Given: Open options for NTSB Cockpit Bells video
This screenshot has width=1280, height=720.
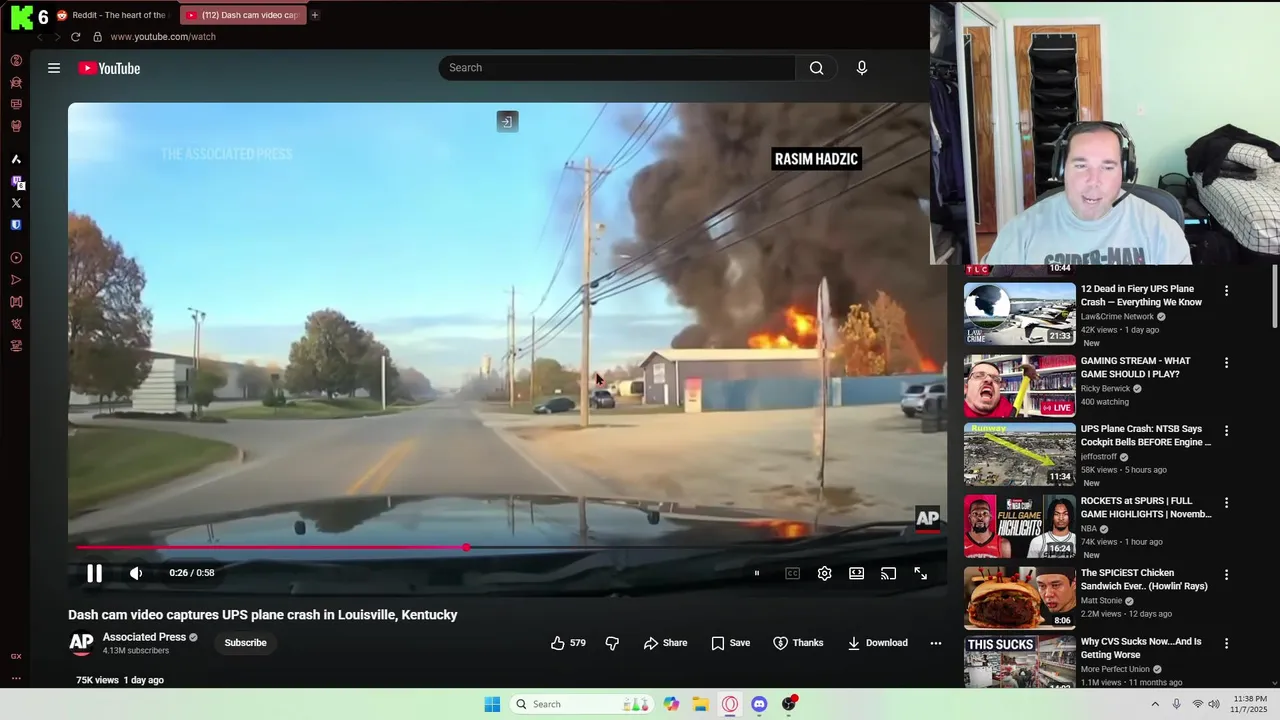Looking at the screenshot, I should pyautogui.click(x=1226, y=431).
